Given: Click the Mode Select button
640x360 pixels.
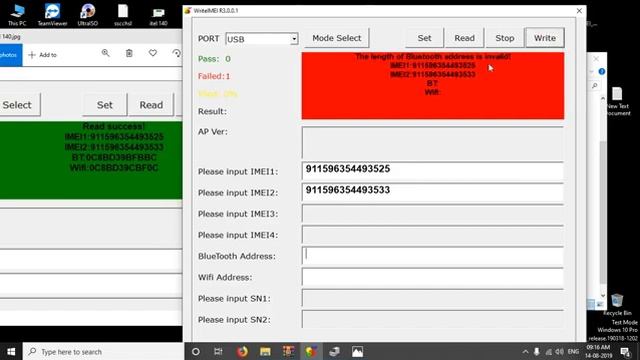Looking at the screenshot, I should coord(337,38).
